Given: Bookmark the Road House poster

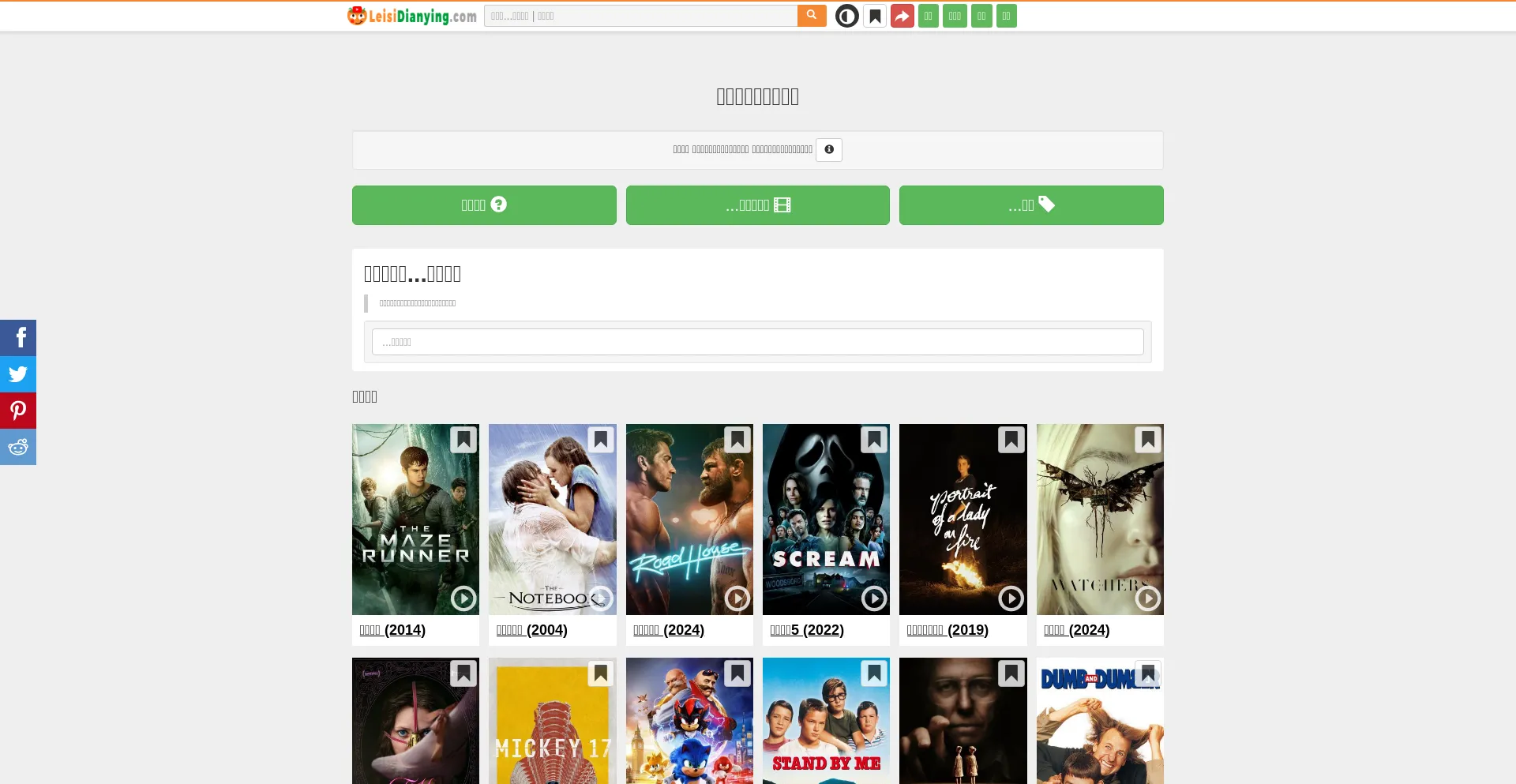Looking at the screenshot, I should pos(737,440).
